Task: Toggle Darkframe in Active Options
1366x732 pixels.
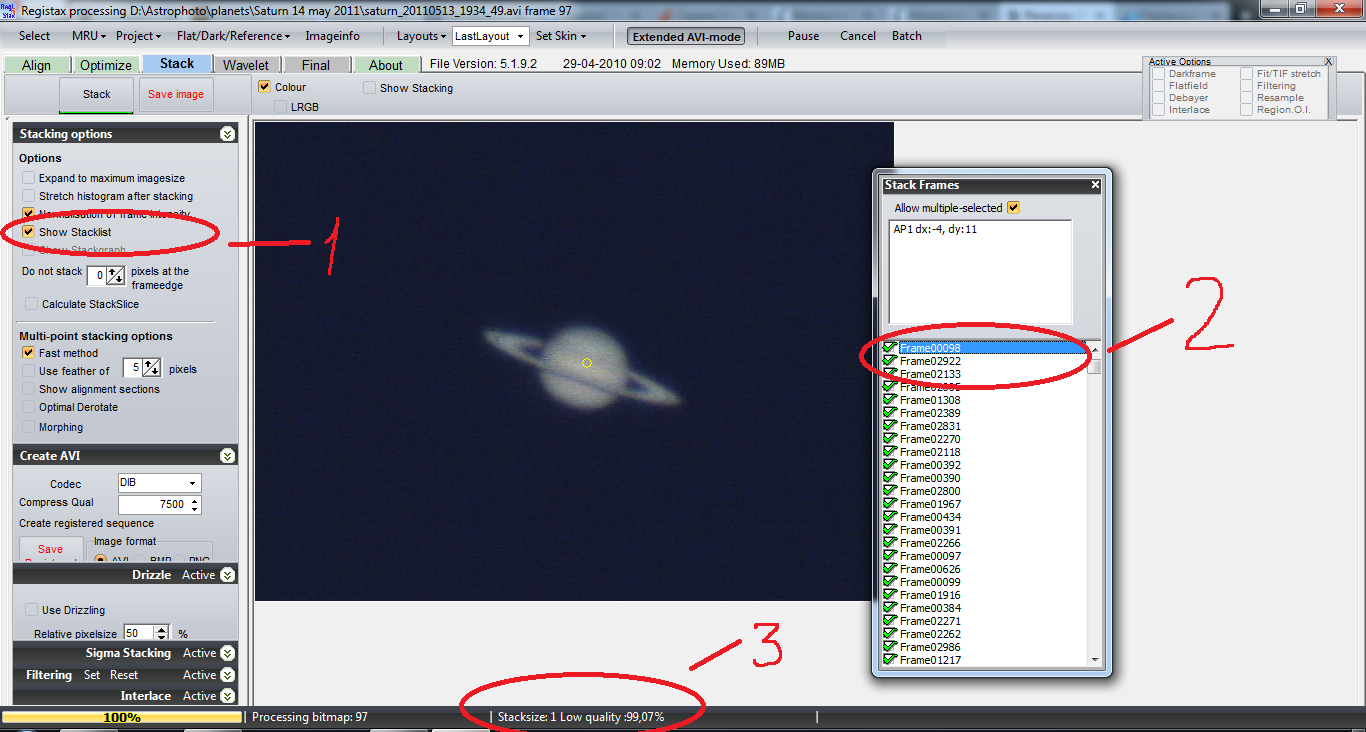Action: pos(1158,74)
